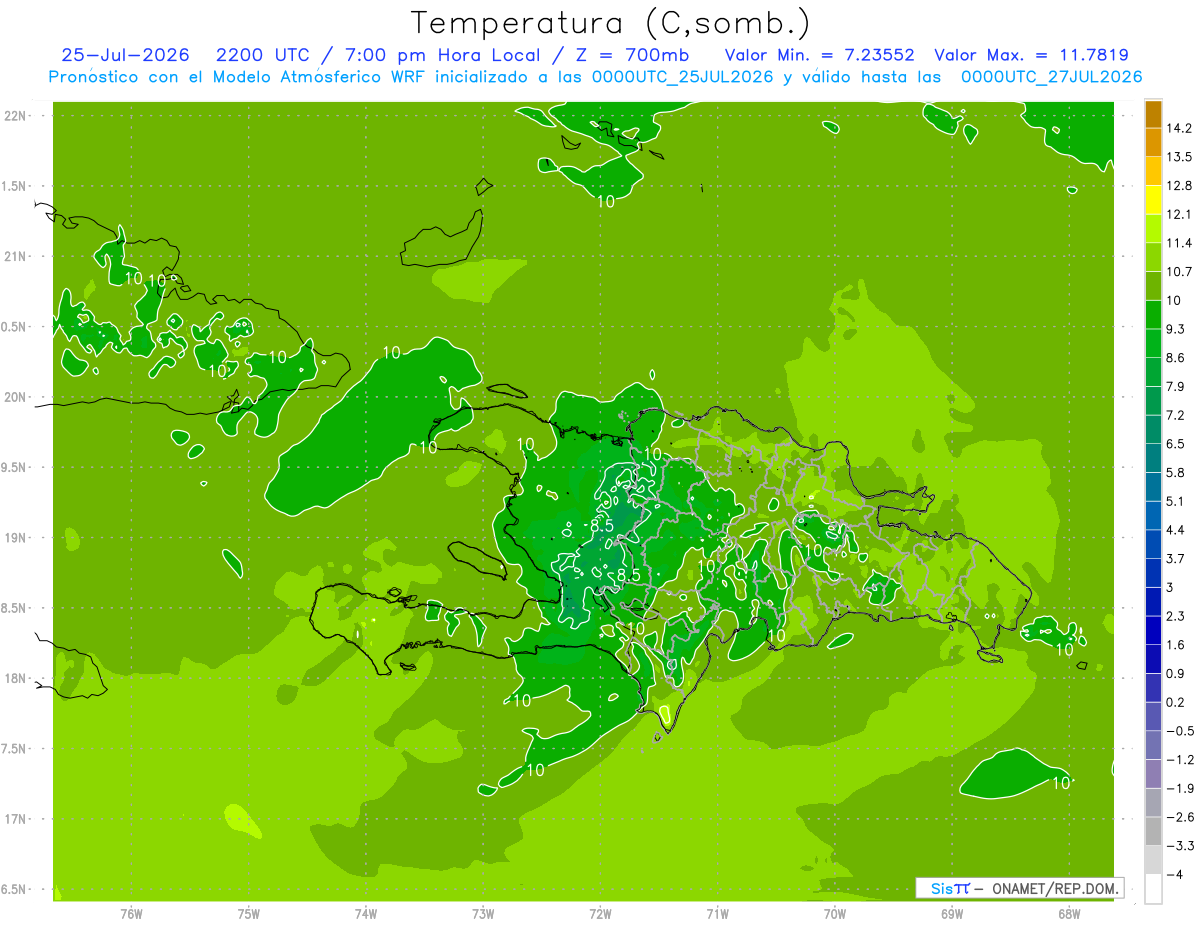Click the 73W longitude axis label
1200x927 pixels.
point(483,914)
